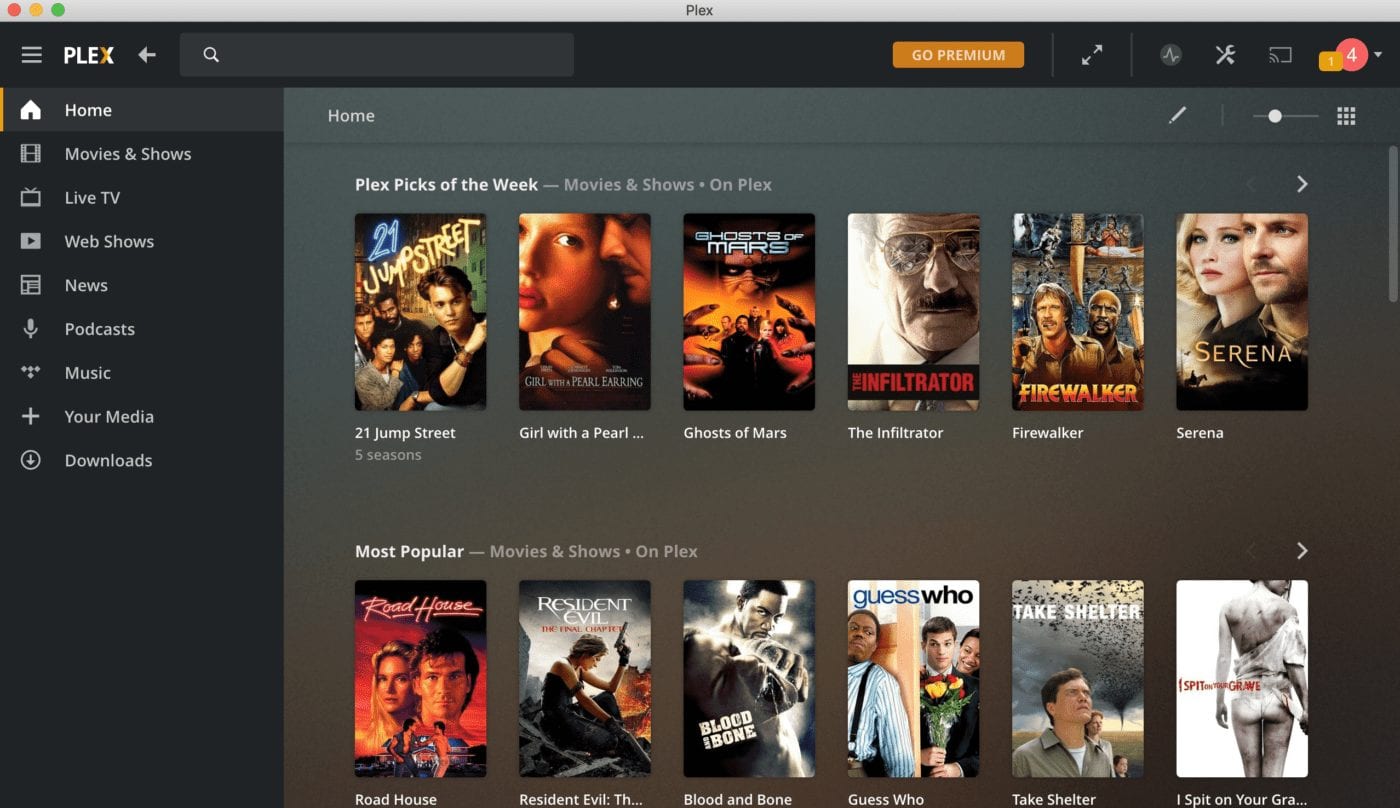Click the cast to device icon
The image size is (1400, 808).
click(1280, 55)
